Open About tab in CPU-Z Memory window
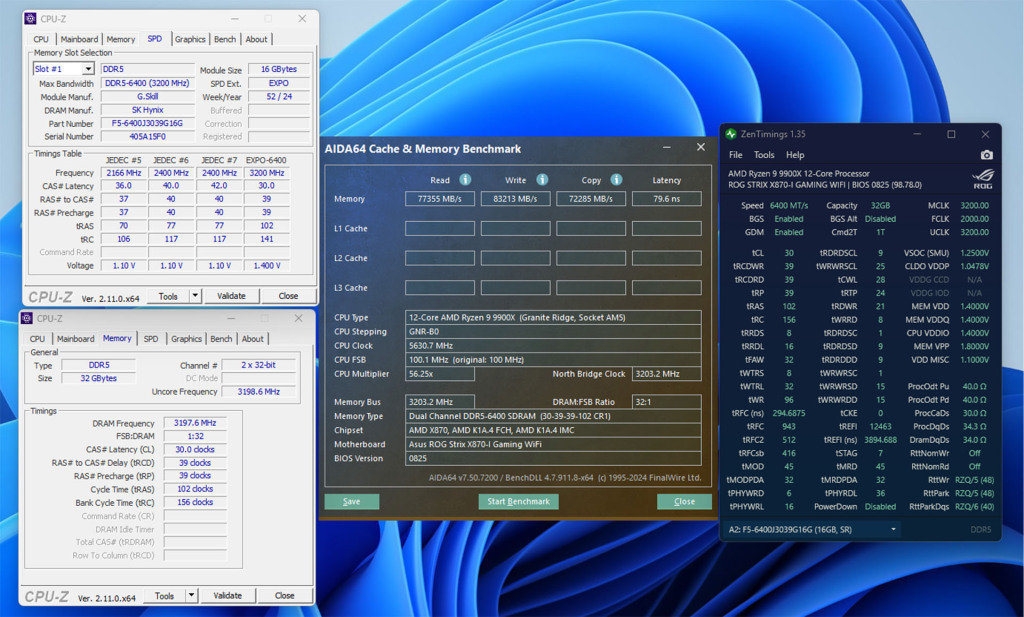 [253, 339]
